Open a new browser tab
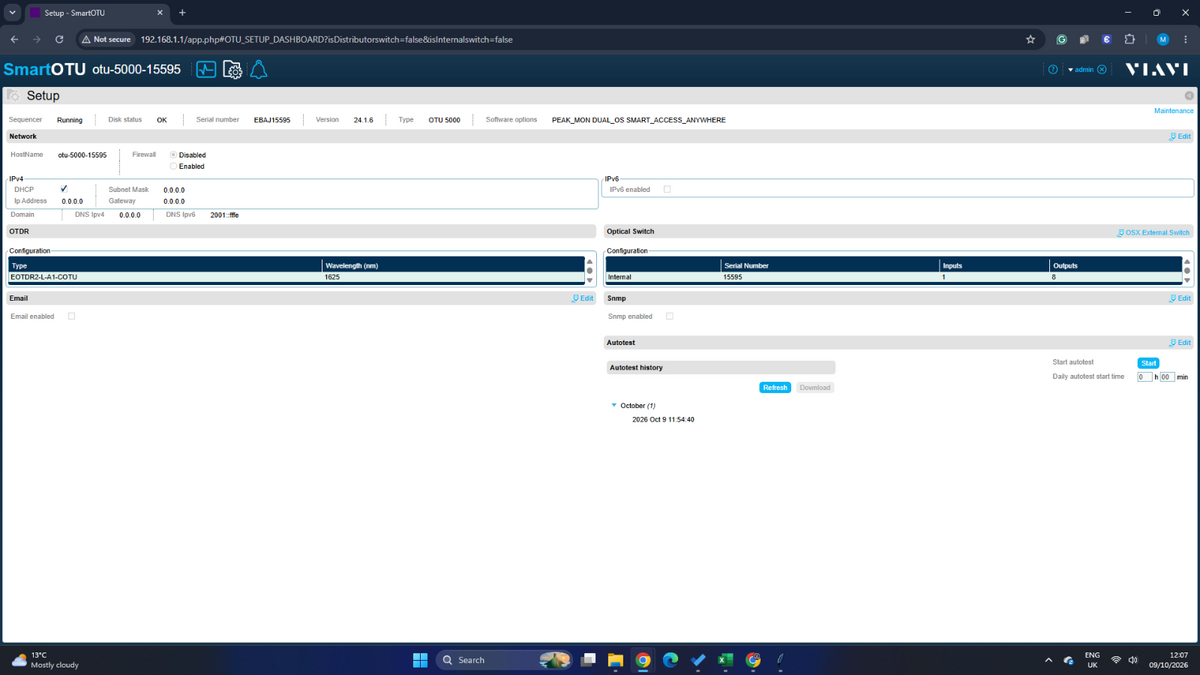 click(182, 12)
